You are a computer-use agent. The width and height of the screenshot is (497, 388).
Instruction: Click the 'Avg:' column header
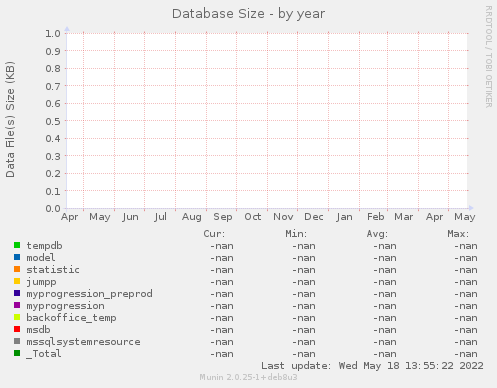[377, 234]
